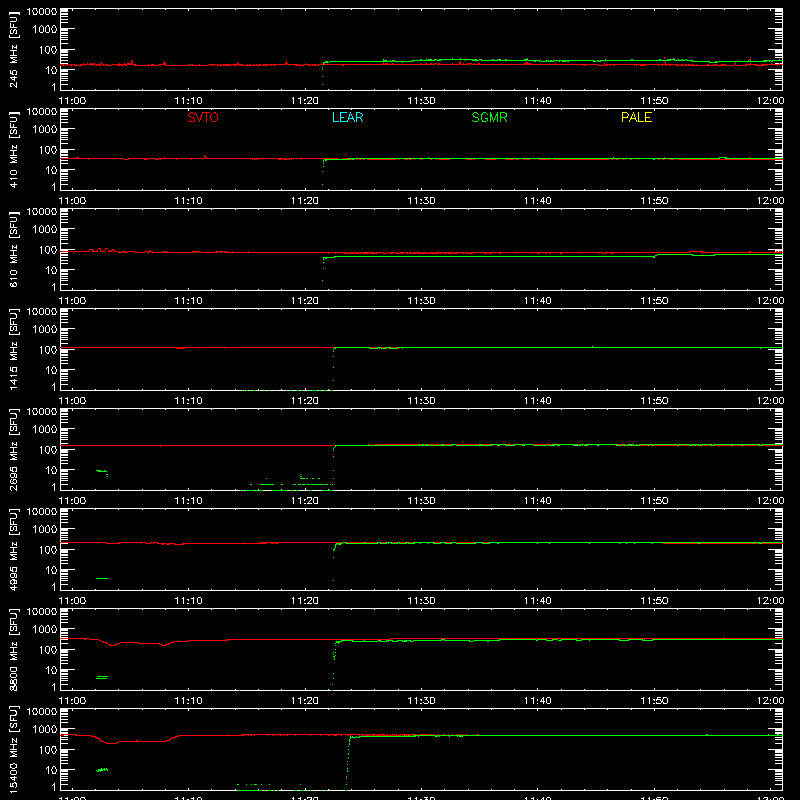Click the 11:40 time label under 610 MHz plot
Image resolution: width=800 pixels, height=800 pixels.
point(537,301)
